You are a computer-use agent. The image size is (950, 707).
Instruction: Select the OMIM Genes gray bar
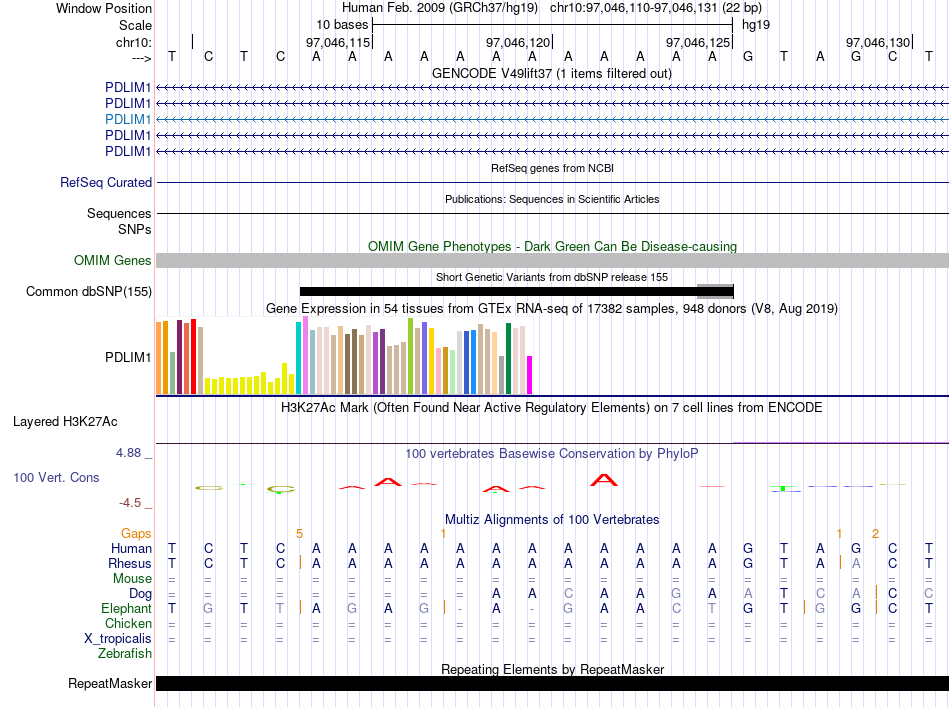click(x=552, y=261)
